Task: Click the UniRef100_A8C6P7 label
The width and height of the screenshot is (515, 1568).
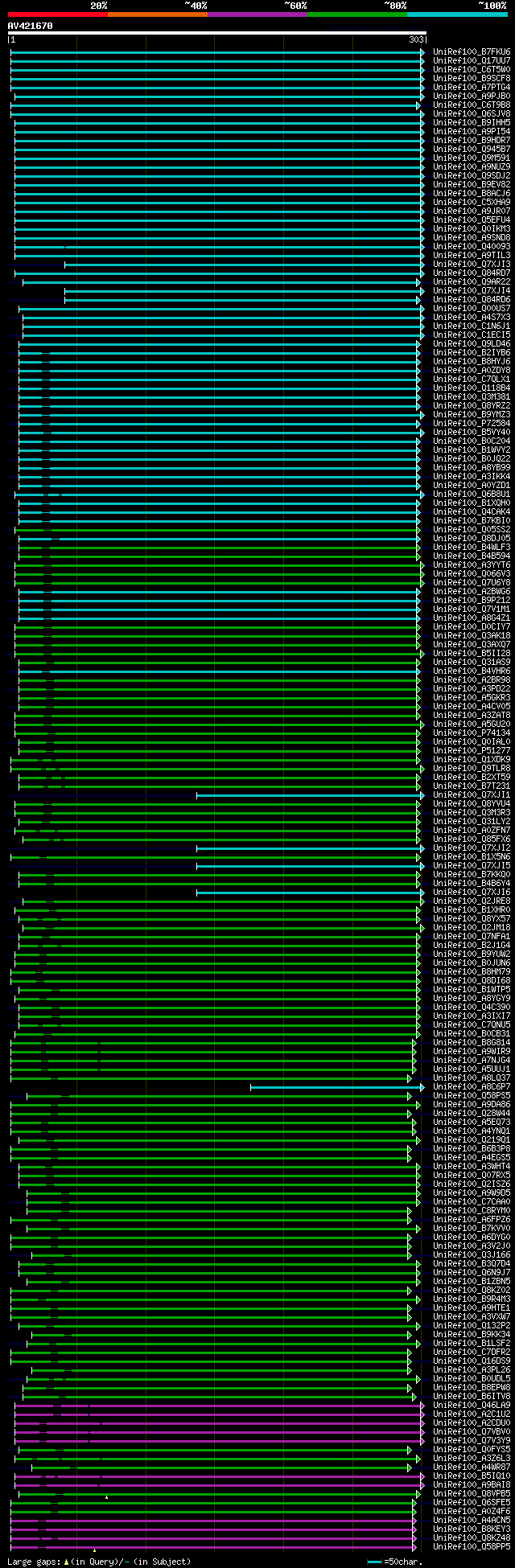Action: [x=472, y=1086]
